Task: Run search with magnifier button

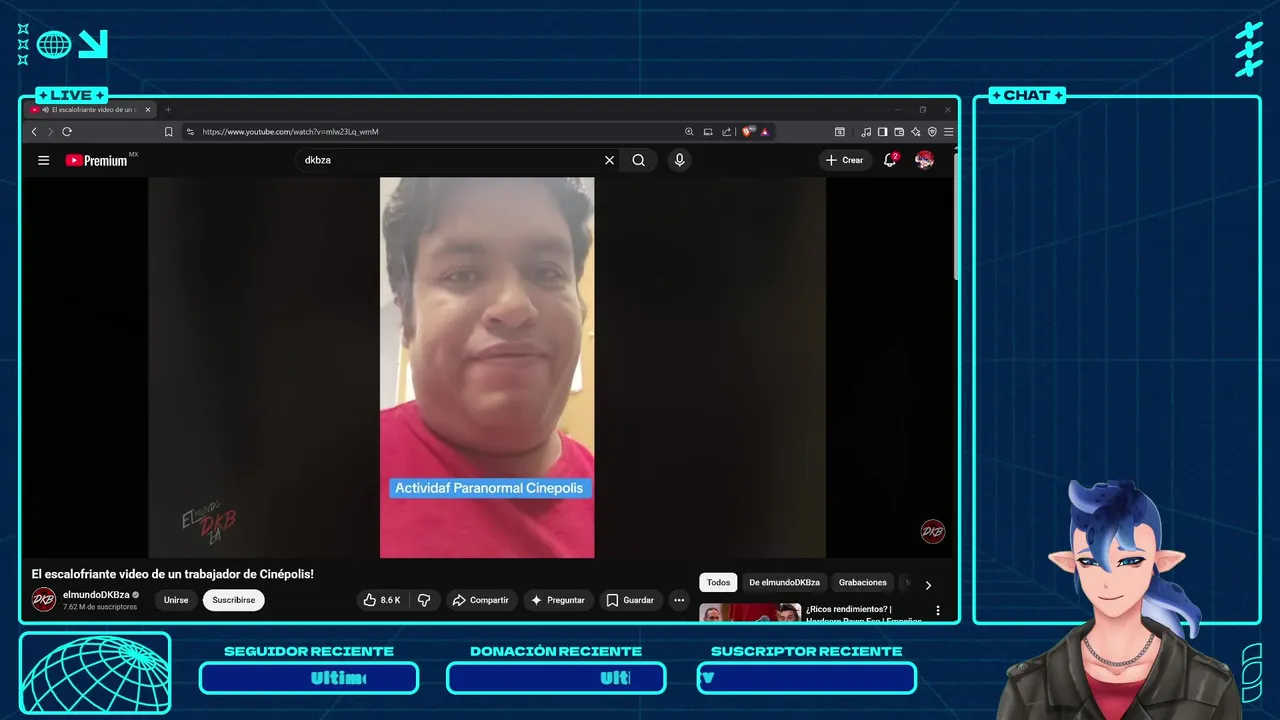Action: pos(638,160)
